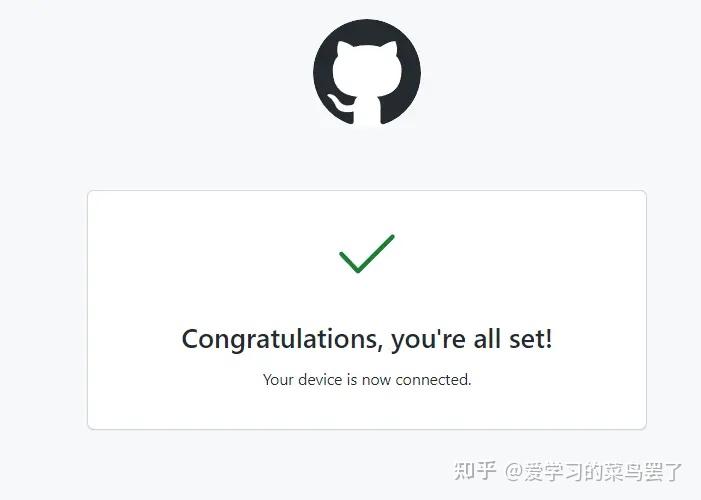Click the @ symbol in the watermark
The width and height of the screenshot is (701, 500).
[514, 472]
